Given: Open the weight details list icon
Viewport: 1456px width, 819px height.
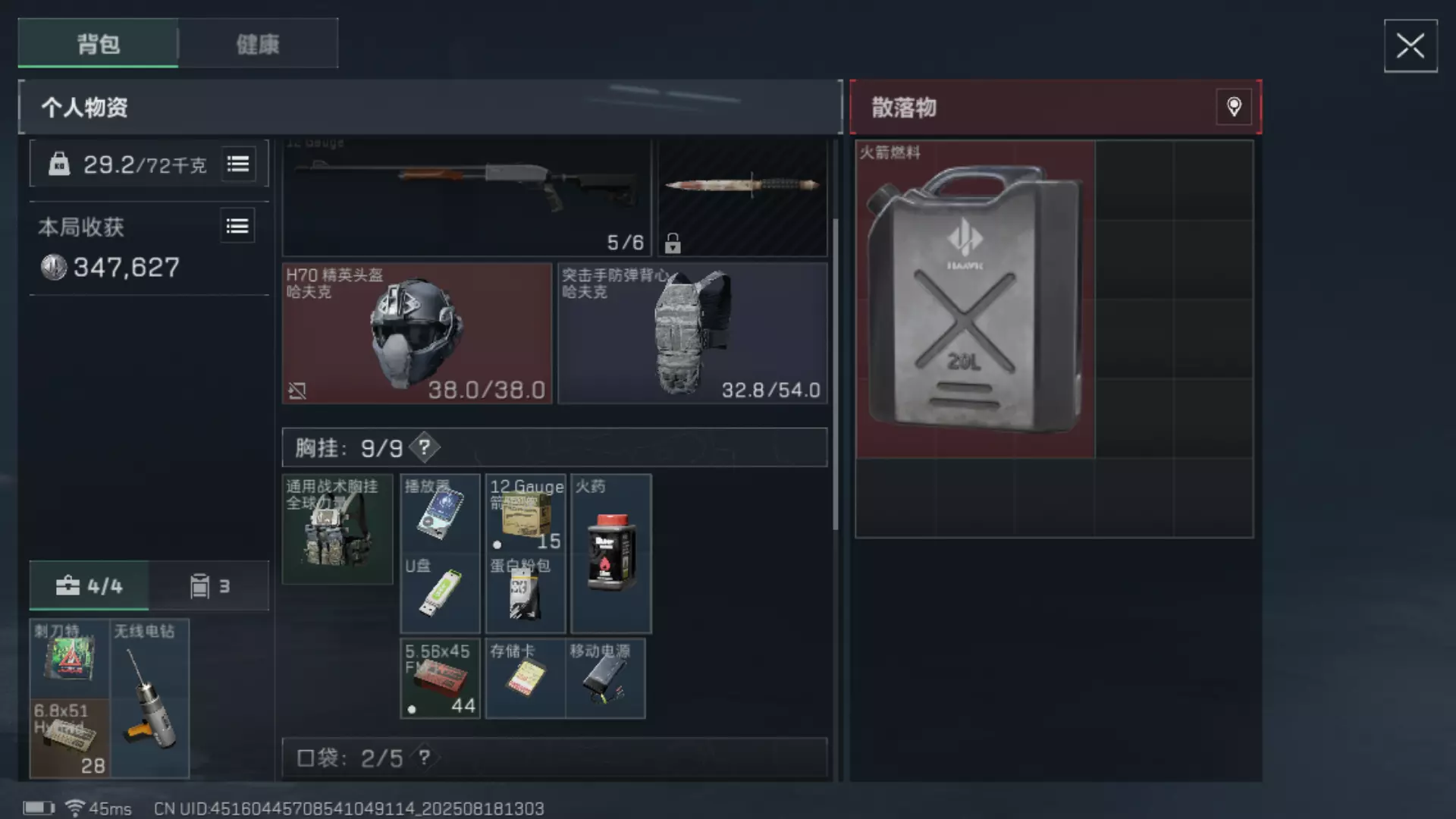Looking at the screenshot, I should [238, 164].
